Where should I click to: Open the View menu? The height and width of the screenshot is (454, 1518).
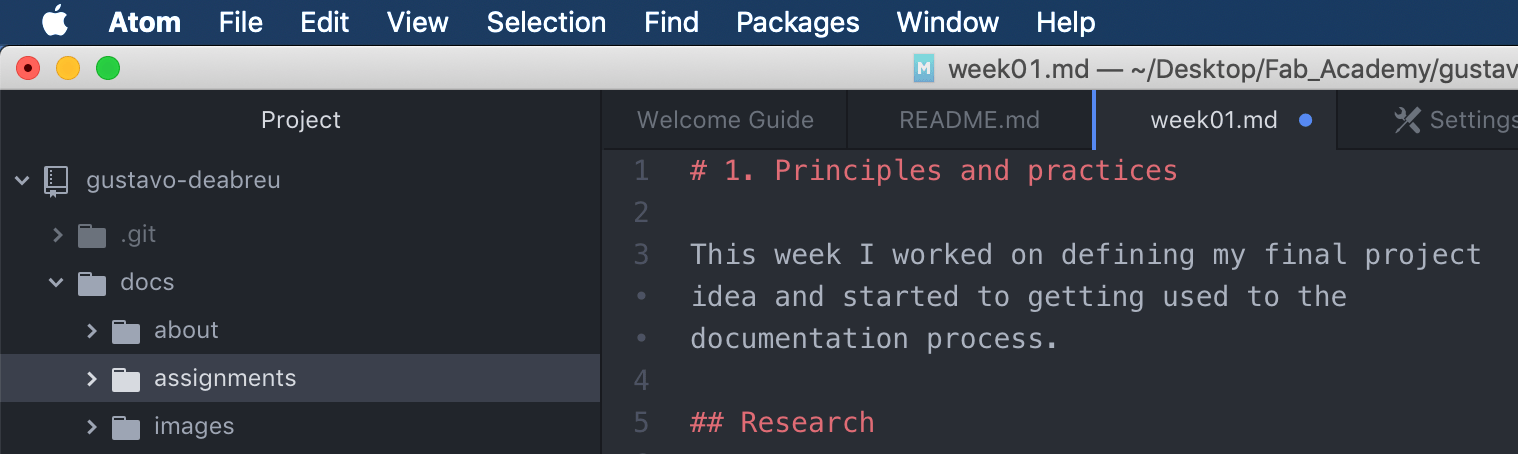pos(417,22)
